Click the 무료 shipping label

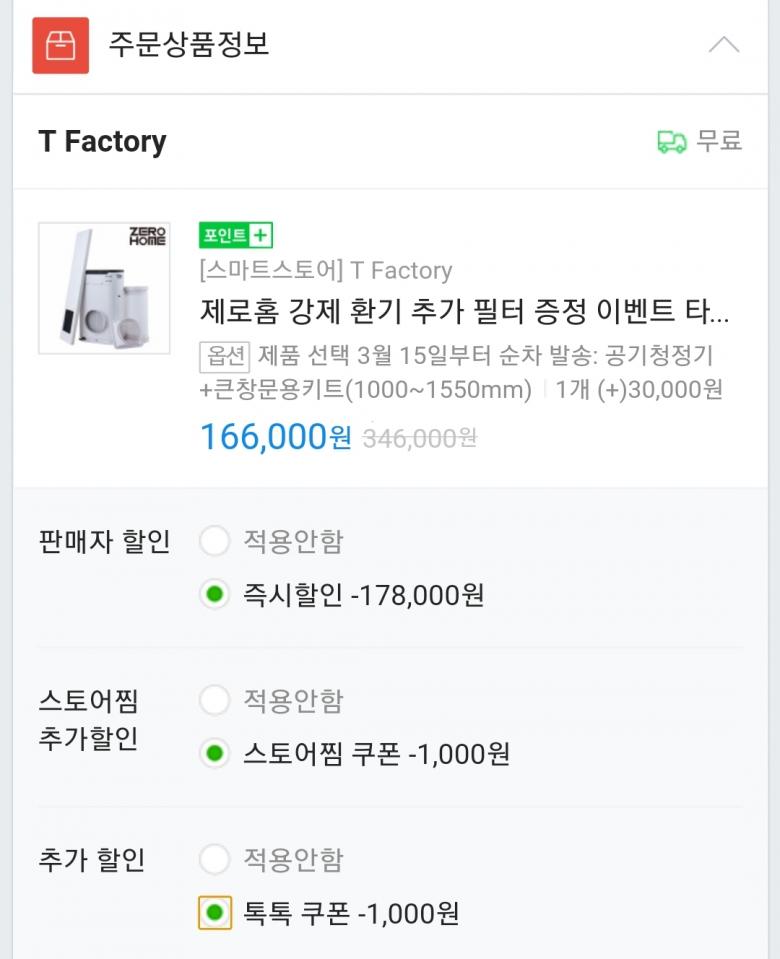719,142
